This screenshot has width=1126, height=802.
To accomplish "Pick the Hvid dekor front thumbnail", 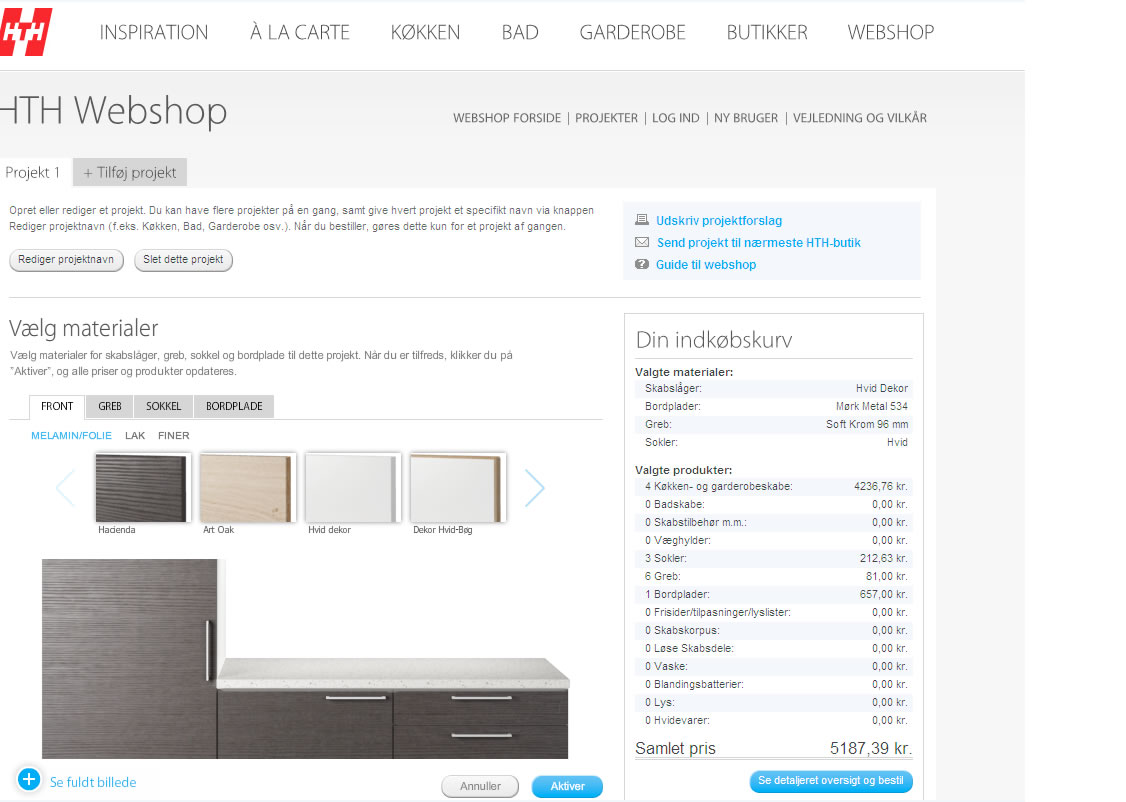I will click(x=353, y=487).
